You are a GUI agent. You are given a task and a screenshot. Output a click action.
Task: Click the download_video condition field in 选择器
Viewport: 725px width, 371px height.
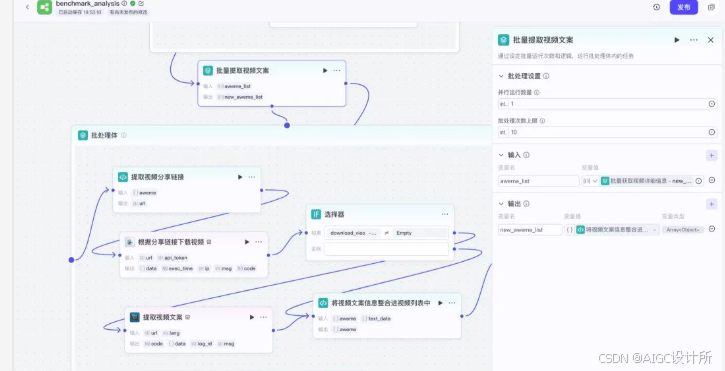click(x=353, y=233)
